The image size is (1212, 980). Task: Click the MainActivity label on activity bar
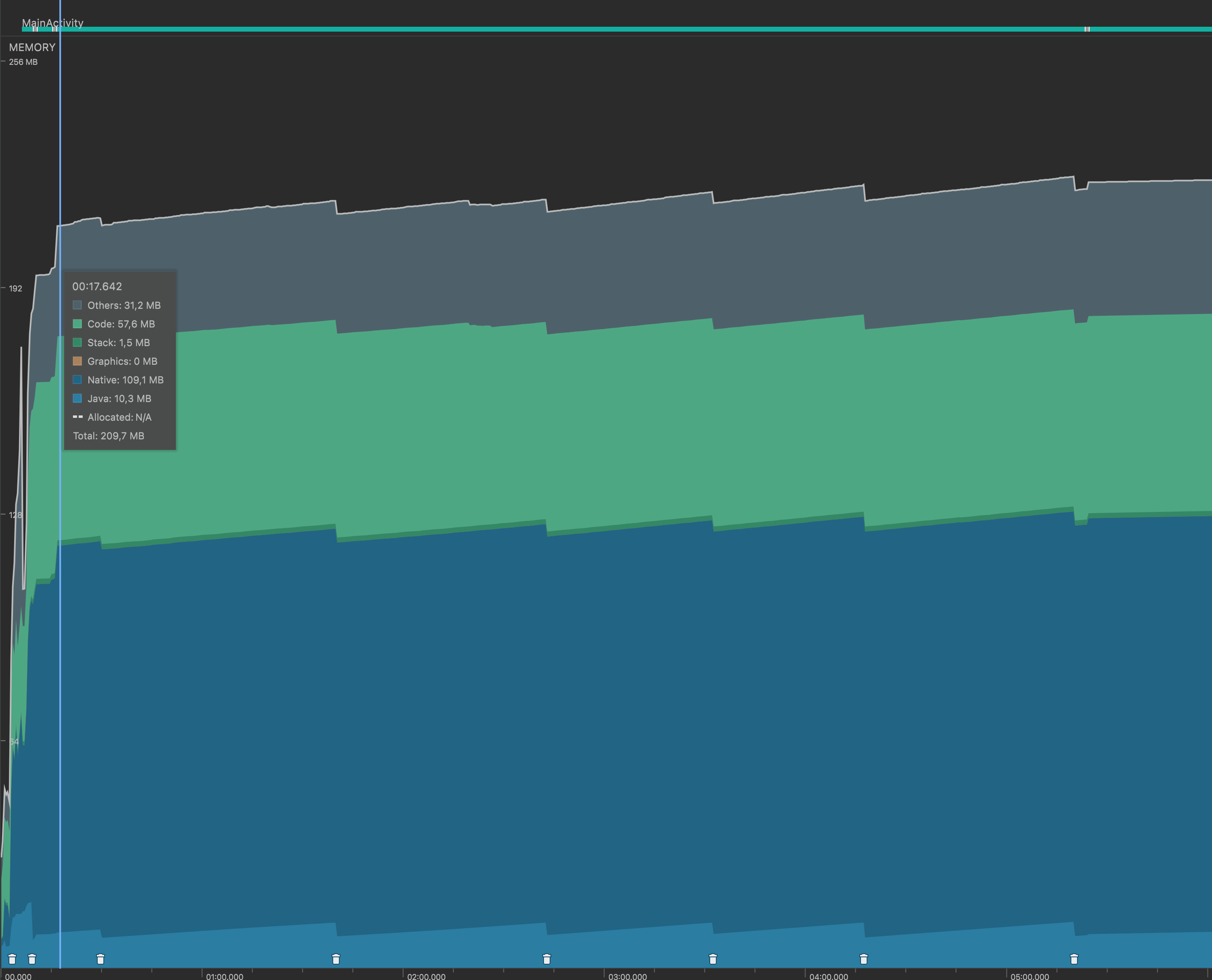pos(53,23)
